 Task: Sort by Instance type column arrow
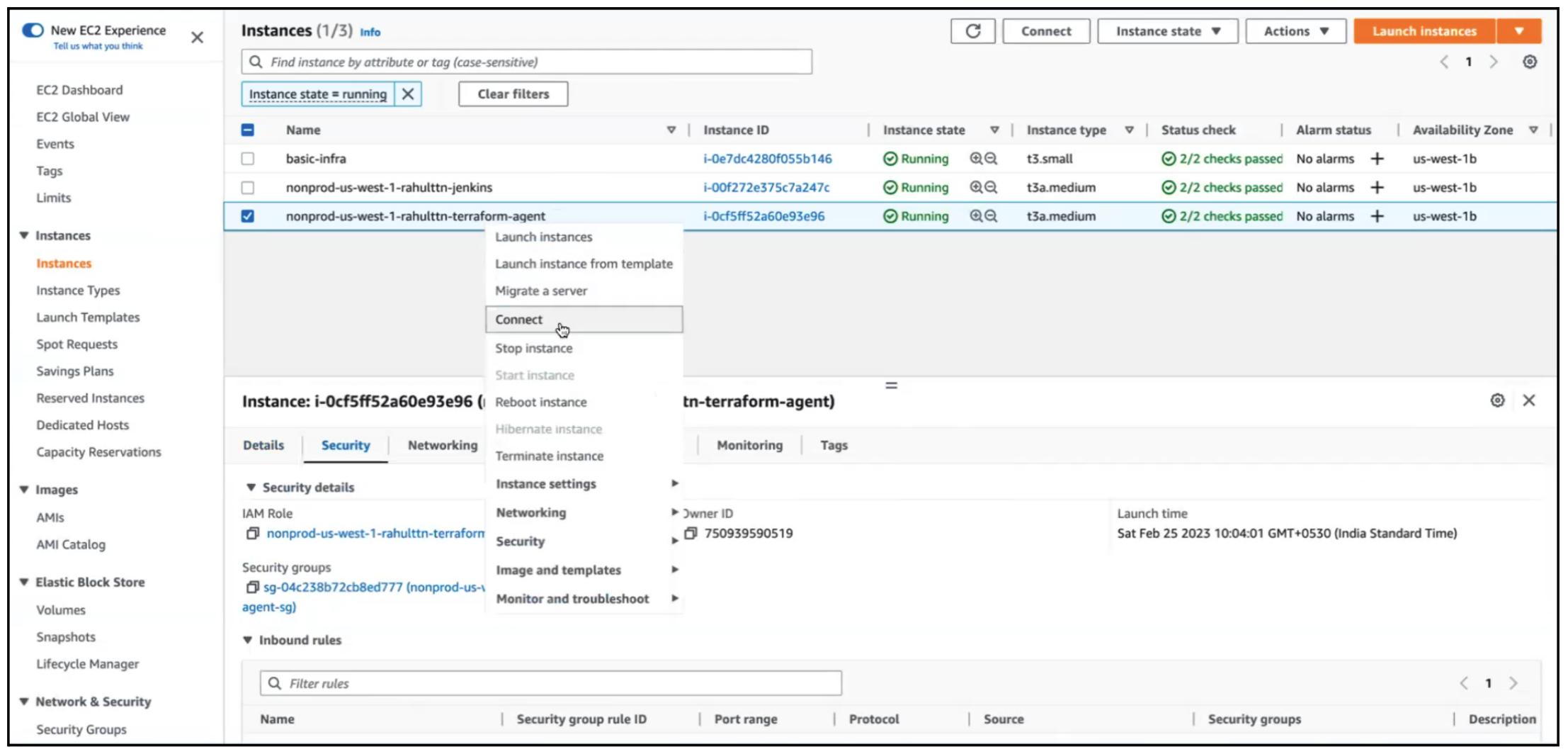1129,130
